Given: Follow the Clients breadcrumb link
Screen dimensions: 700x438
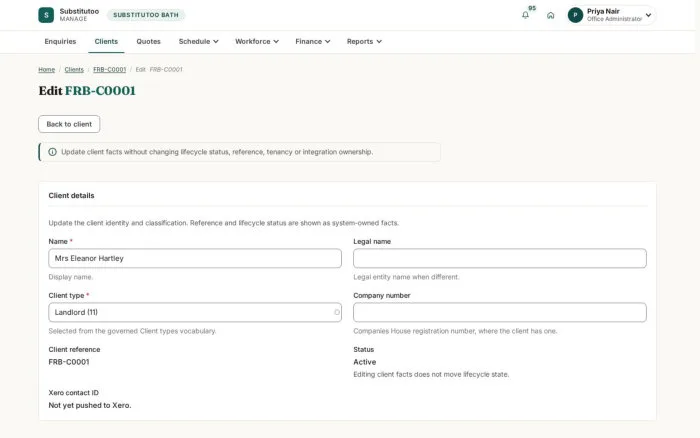Looking at the screenshot, I should point(74,70).
